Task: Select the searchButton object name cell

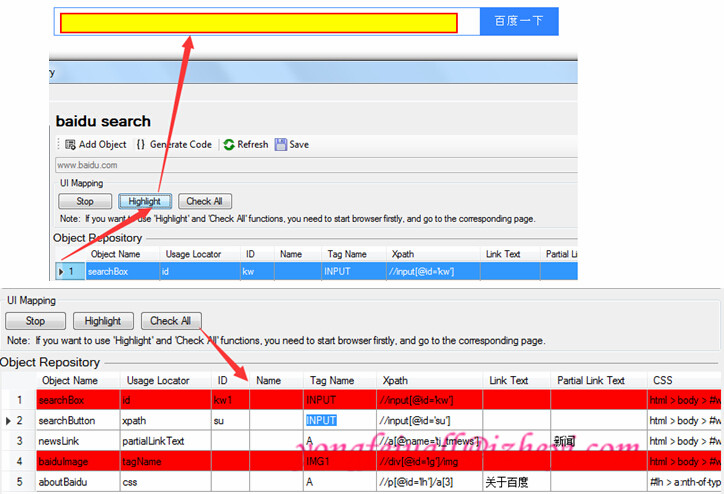Action: point(78,421)
